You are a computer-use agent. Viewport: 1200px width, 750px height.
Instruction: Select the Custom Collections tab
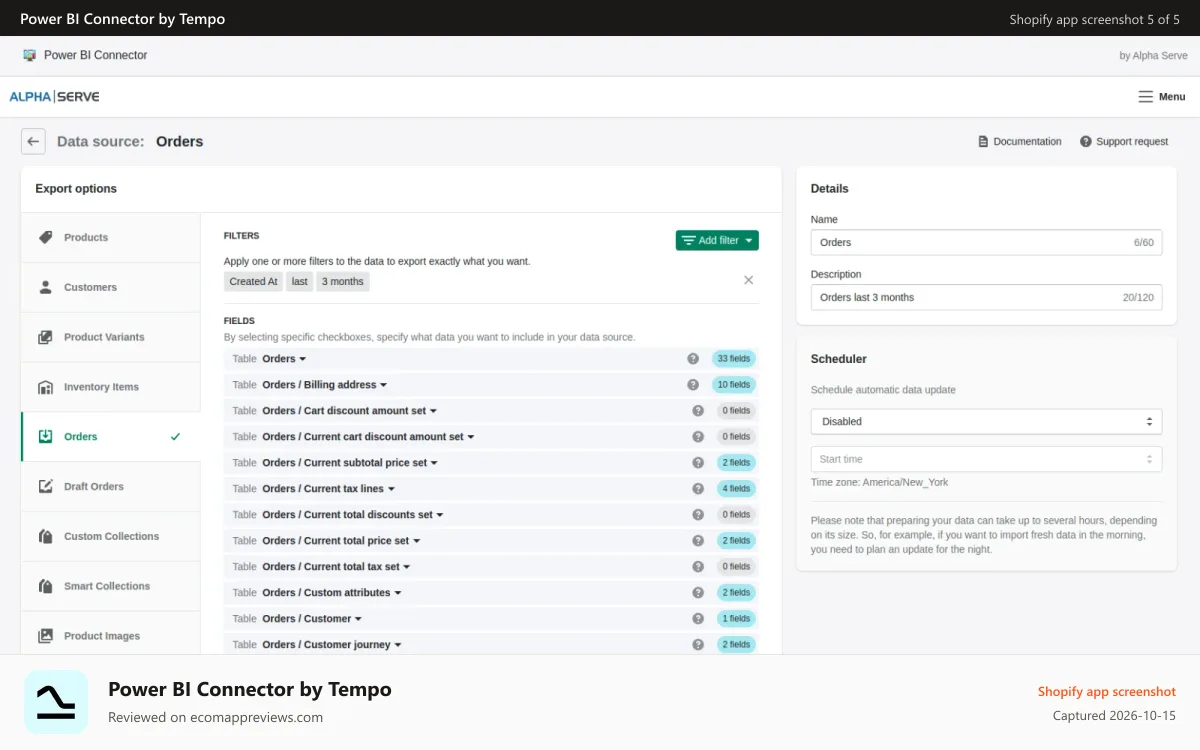[110, 537]
